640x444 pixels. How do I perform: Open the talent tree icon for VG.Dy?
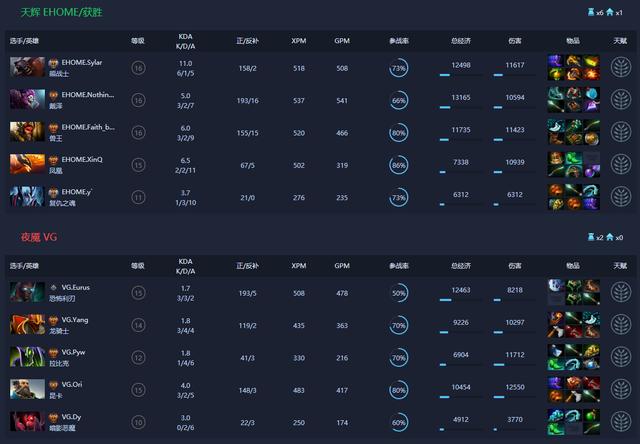[620, 422]
